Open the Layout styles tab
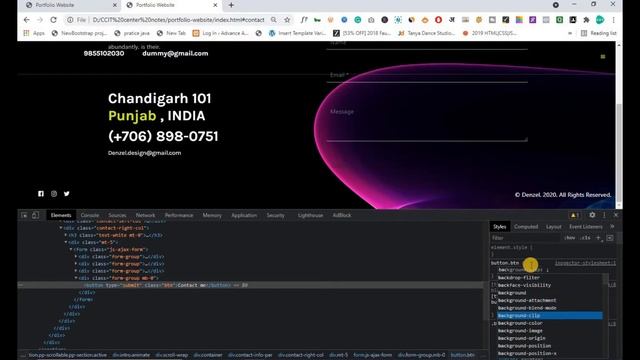The height and width of the screenshot is (360, 640). [553, 227]
